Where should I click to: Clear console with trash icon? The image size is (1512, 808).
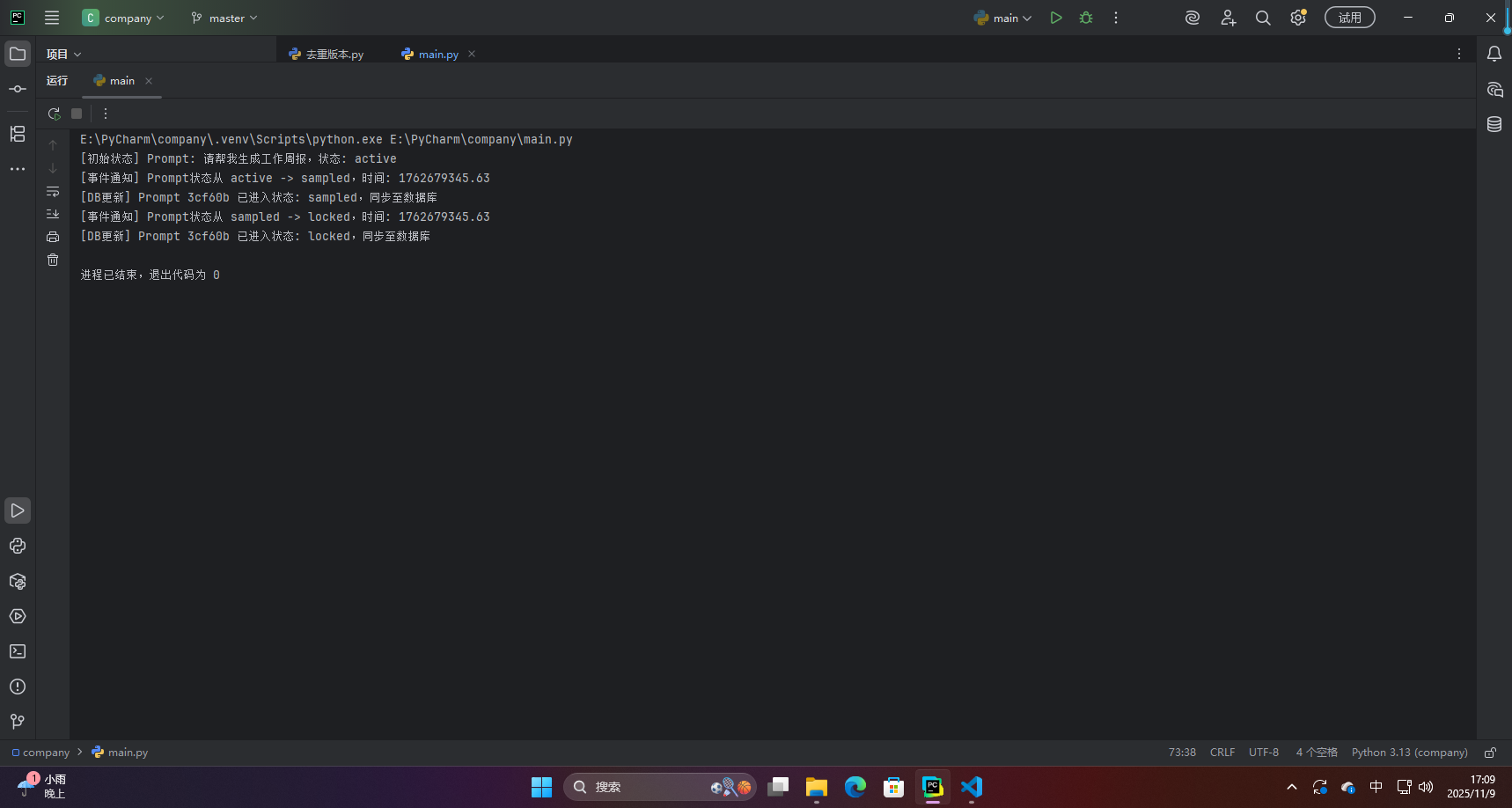click(53, 260)
